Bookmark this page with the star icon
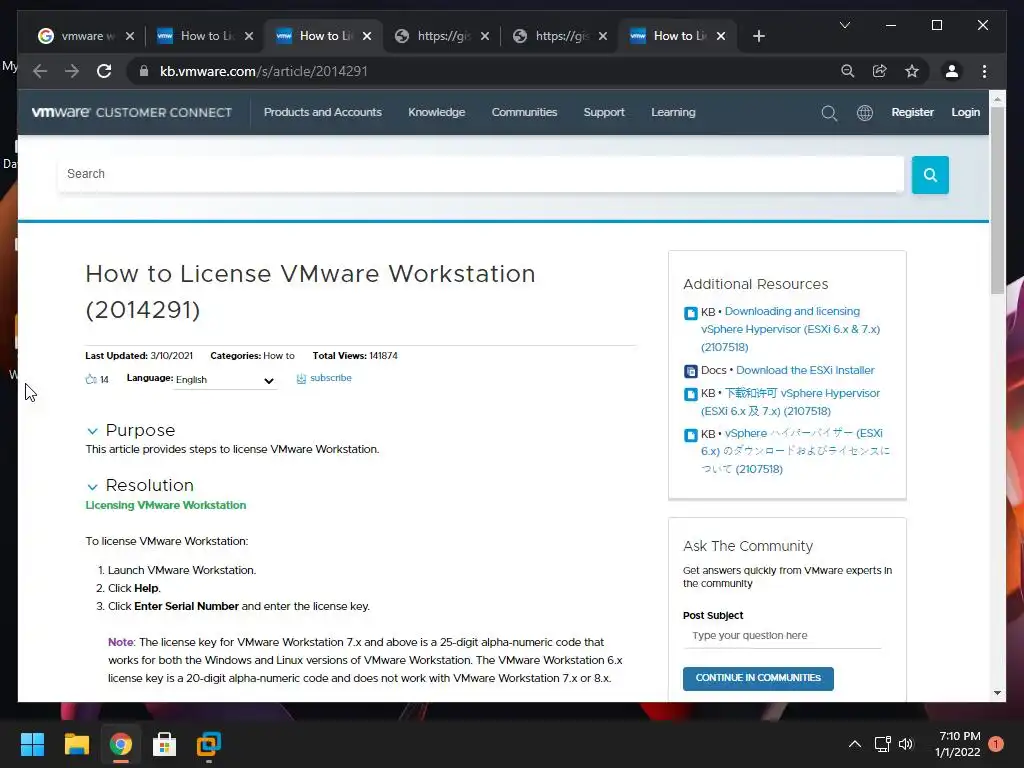1024x768 pixels. pyautogui.click(x=912, y=71)
